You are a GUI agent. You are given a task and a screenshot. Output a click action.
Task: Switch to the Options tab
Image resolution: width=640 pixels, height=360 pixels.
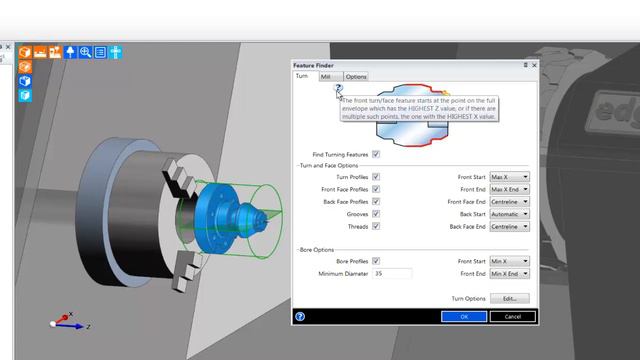356,76
